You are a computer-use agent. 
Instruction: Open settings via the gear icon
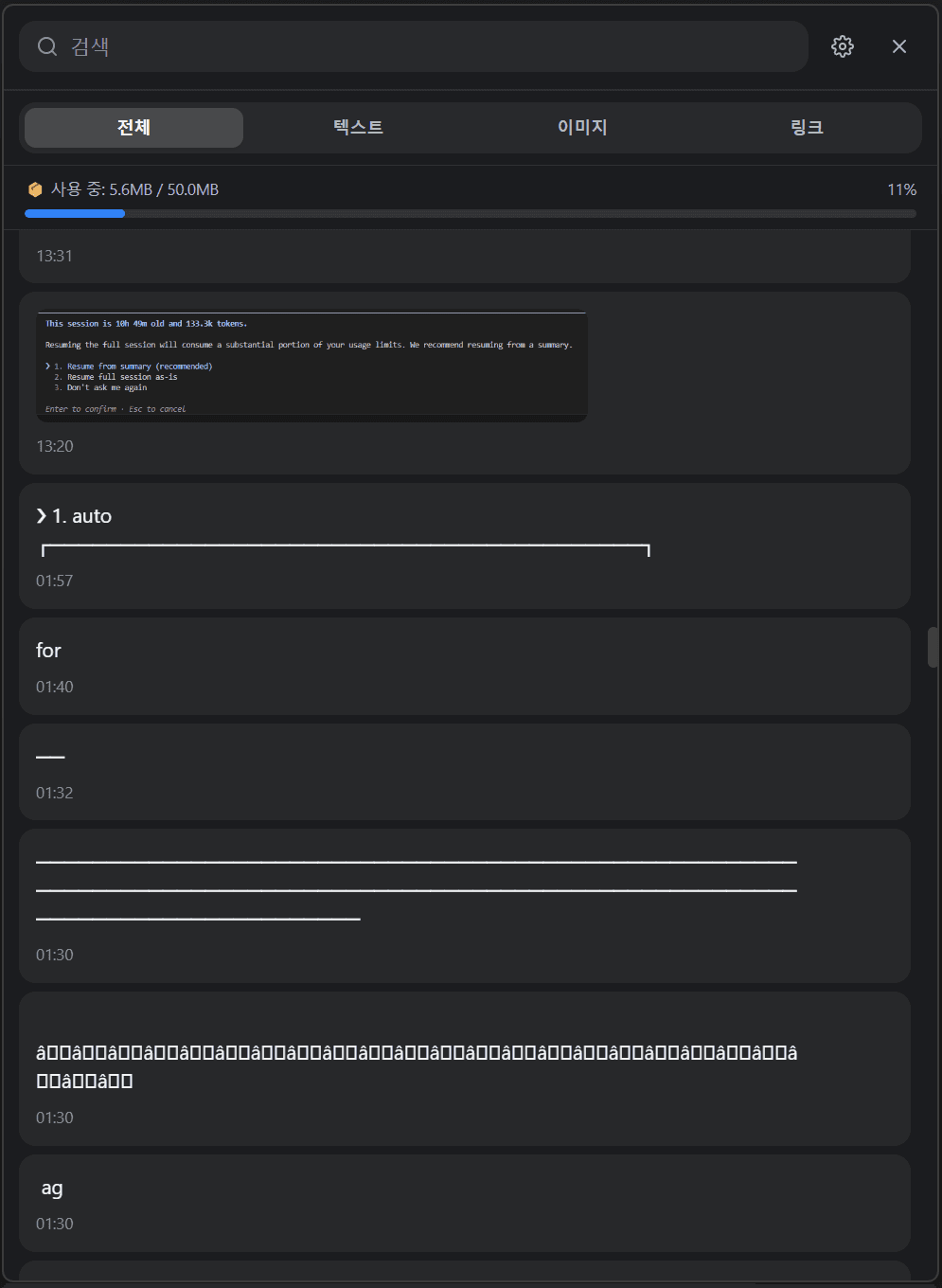(842, 46)
